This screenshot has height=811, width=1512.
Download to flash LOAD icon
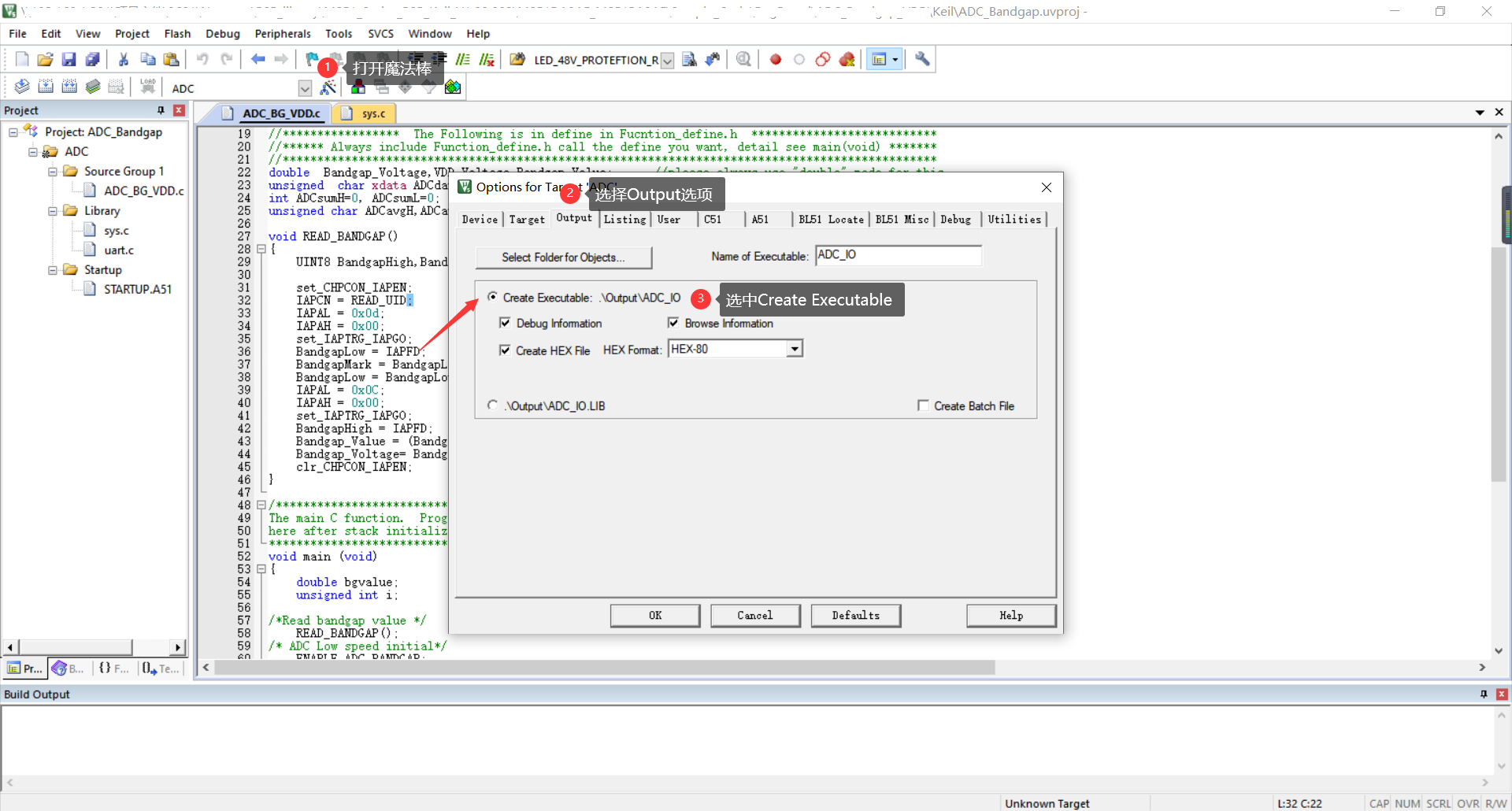147,87
